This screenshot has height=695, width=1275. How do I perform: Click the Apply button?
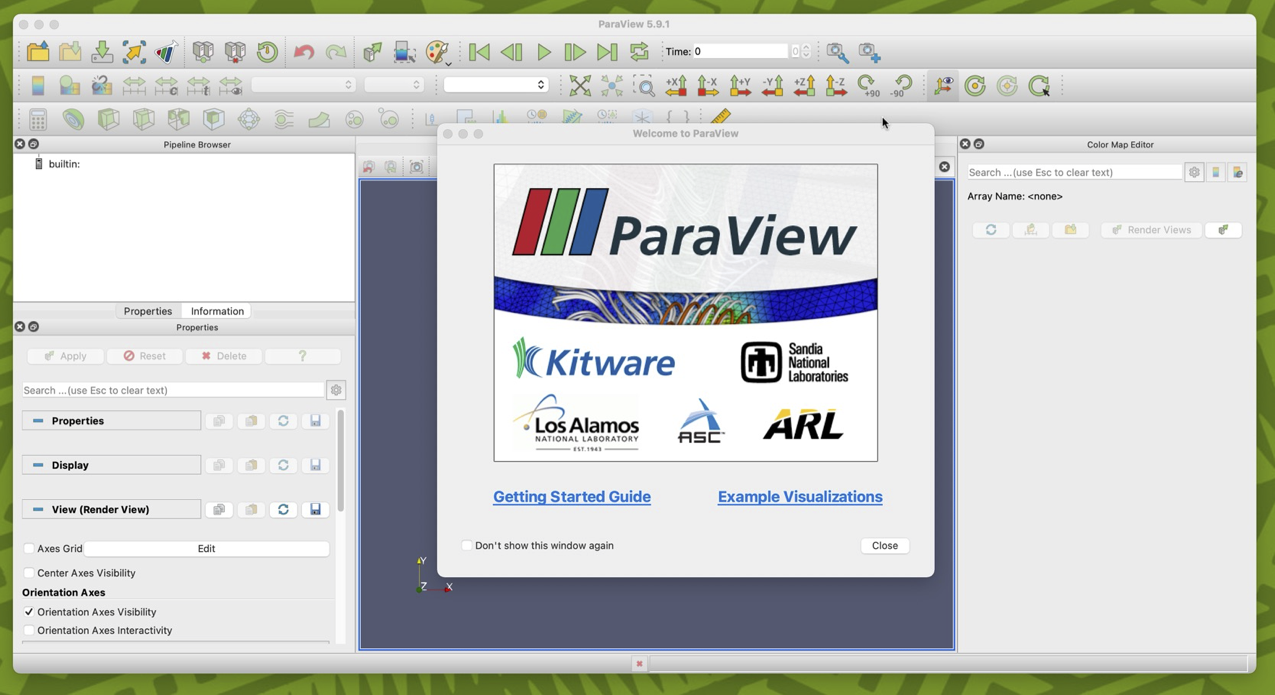point(65,356)
